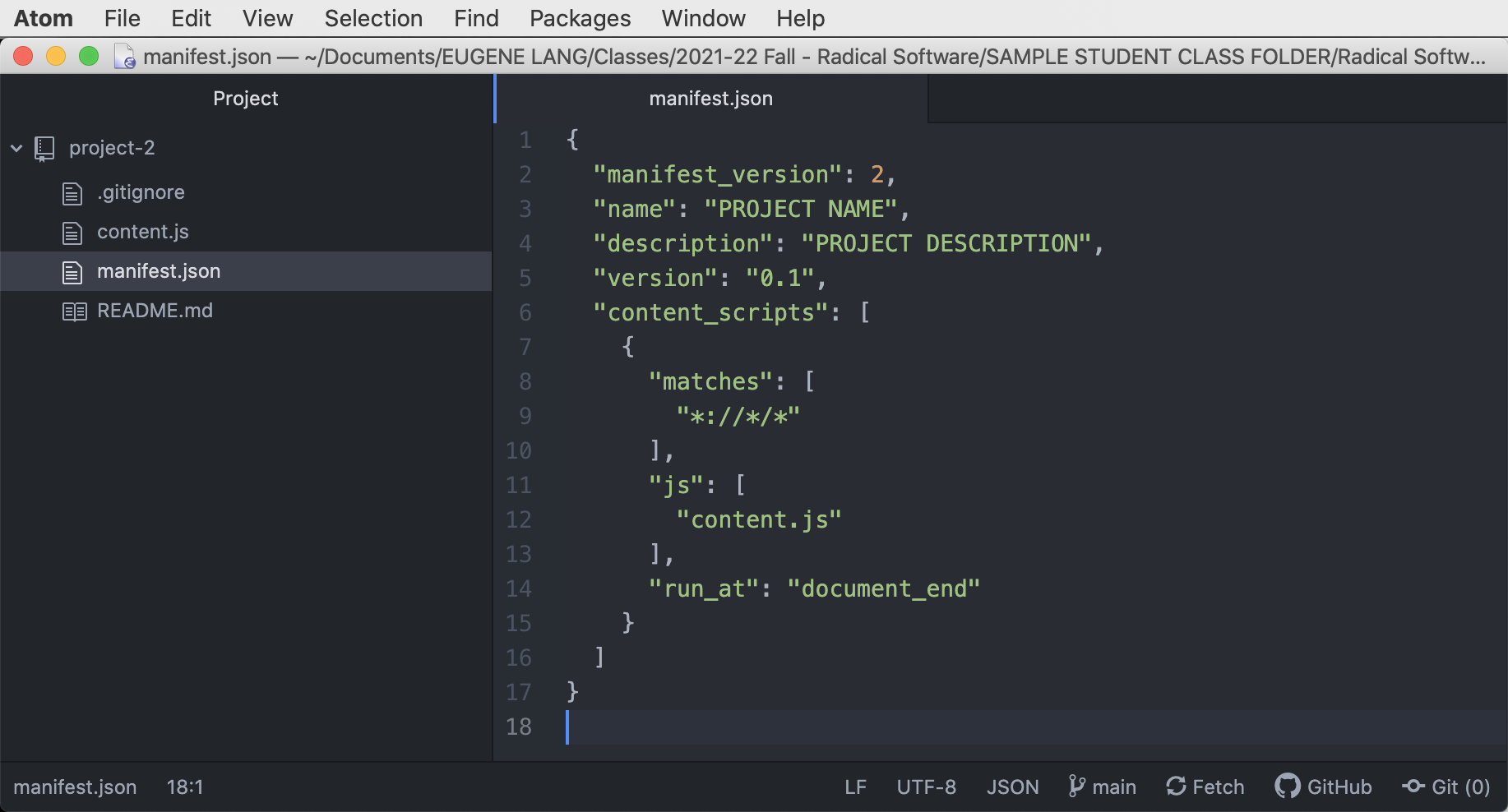This screenshot has height=812, width=1508.
Task: Click the git branch icon beside main
Action: coord(1076,787)
